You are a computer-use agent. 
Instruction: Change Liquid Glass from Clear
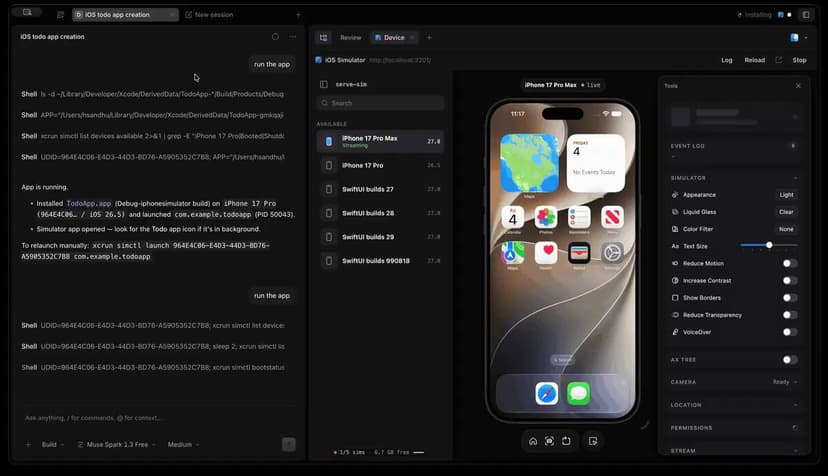point(786,212)
